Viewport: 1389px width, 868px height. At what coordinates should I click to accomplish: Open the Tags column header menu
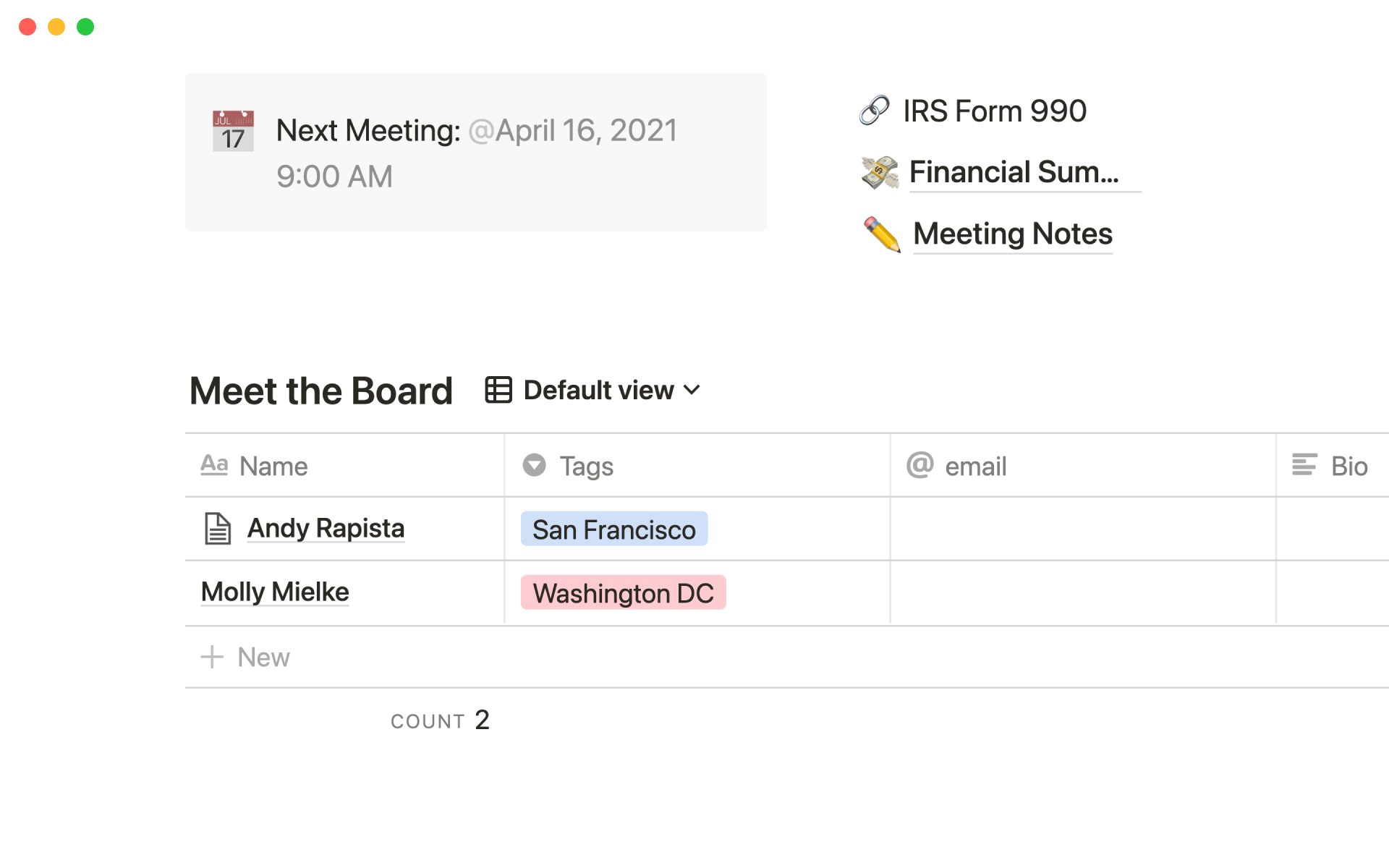[587, 467]
